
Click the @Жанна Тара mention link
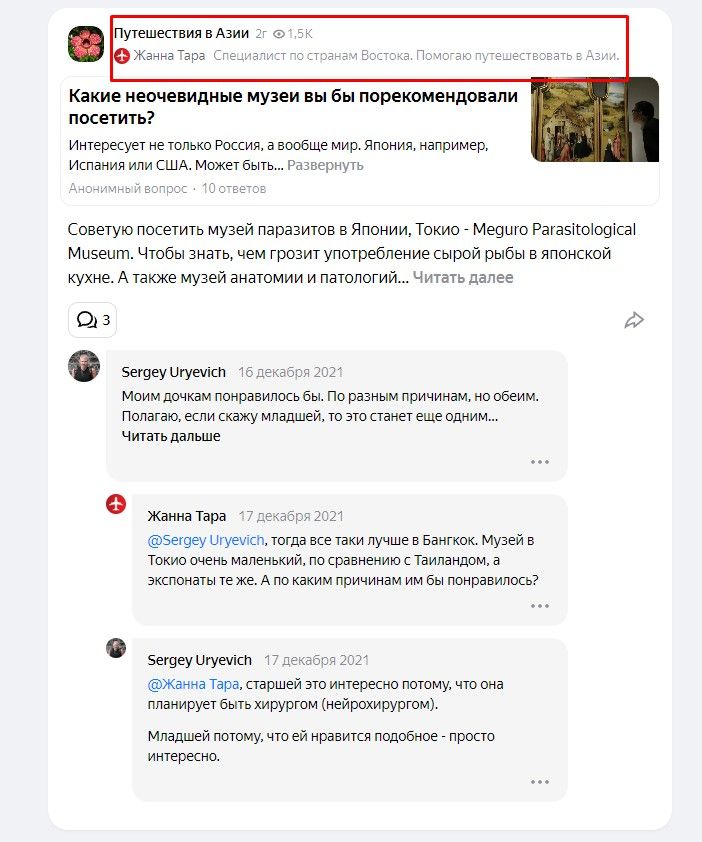[x=193, y=684]
